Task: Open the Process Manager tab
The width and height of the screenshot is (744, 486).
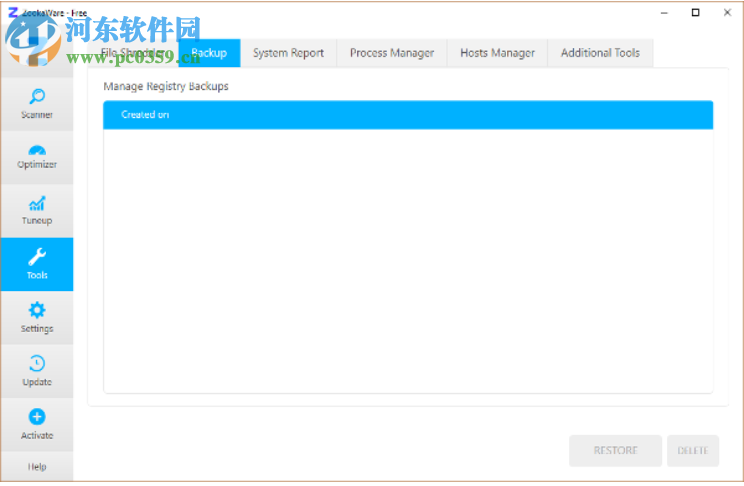Action: (392, 53)
